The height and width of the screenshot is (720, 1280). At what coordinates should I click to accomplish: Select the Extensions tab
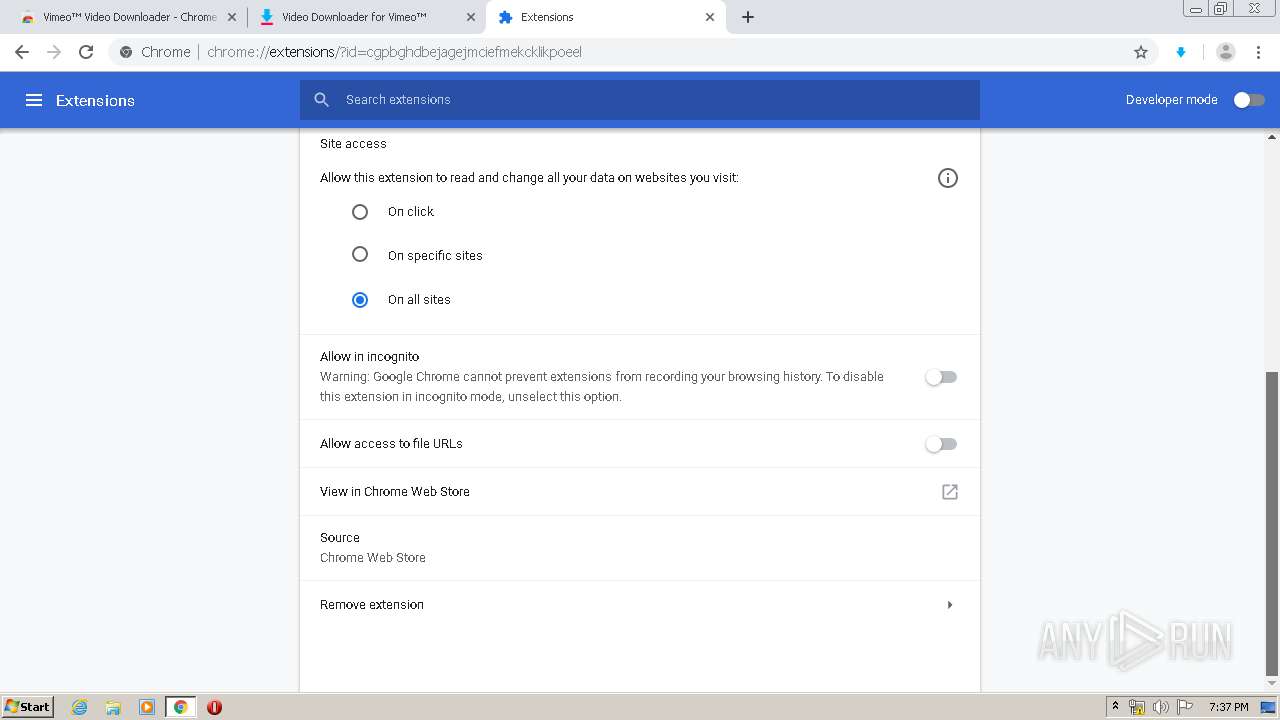point(605,17)
